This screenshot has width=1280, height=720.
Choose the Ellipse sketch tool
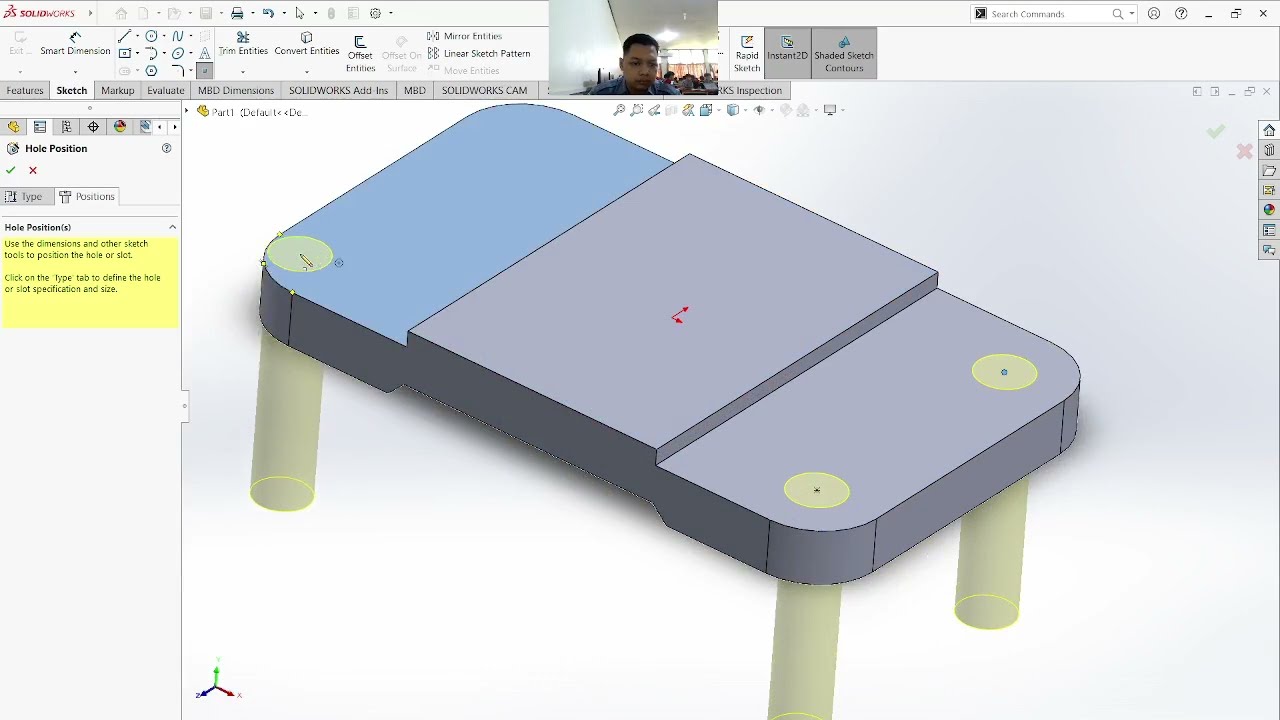(178, 53)
